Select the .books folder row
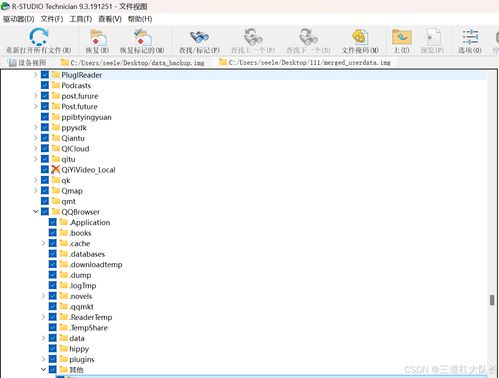The height and width of the screenshot is (378, 499). (80, 233)
